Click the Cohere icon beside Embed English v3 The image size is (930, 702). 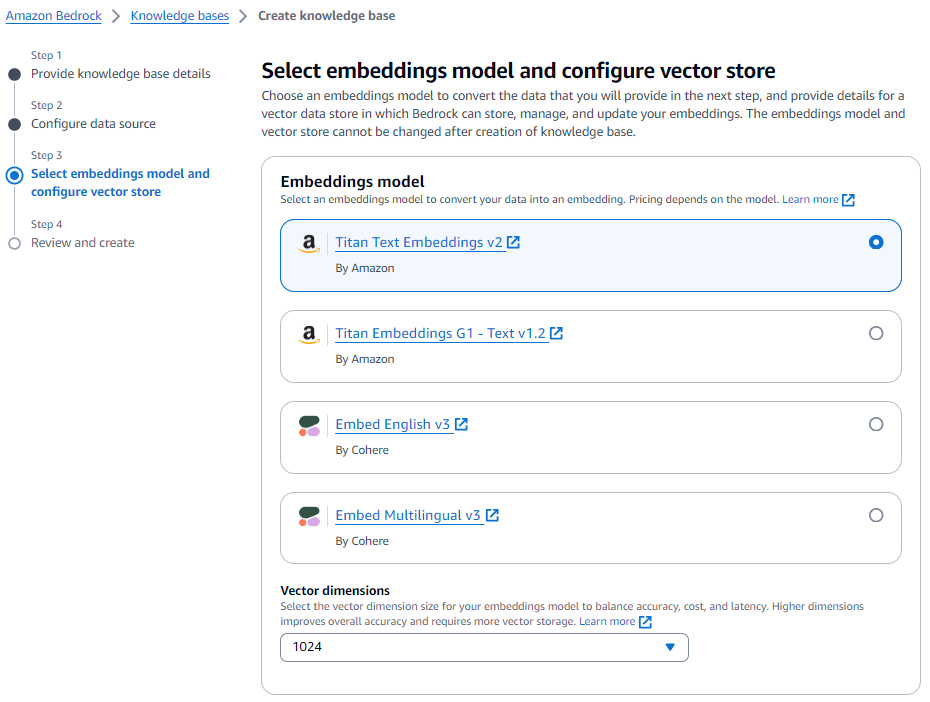[309, 425]
